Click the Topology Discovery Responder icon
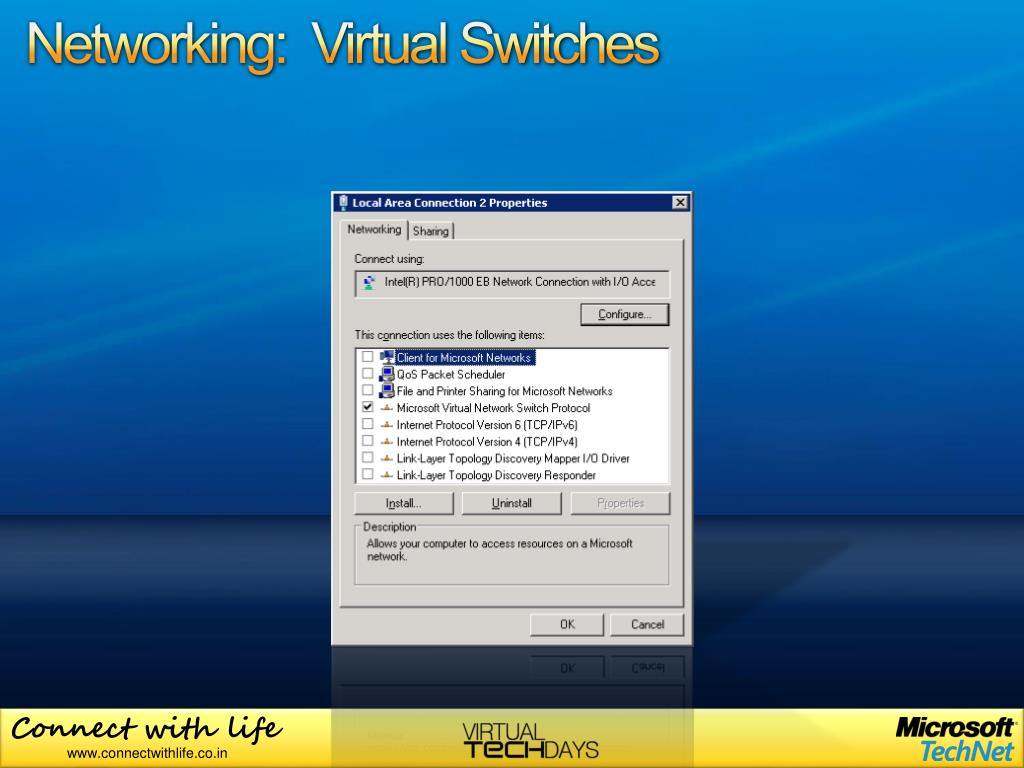Screen dimensions: 1024x768 pos(387,475)
